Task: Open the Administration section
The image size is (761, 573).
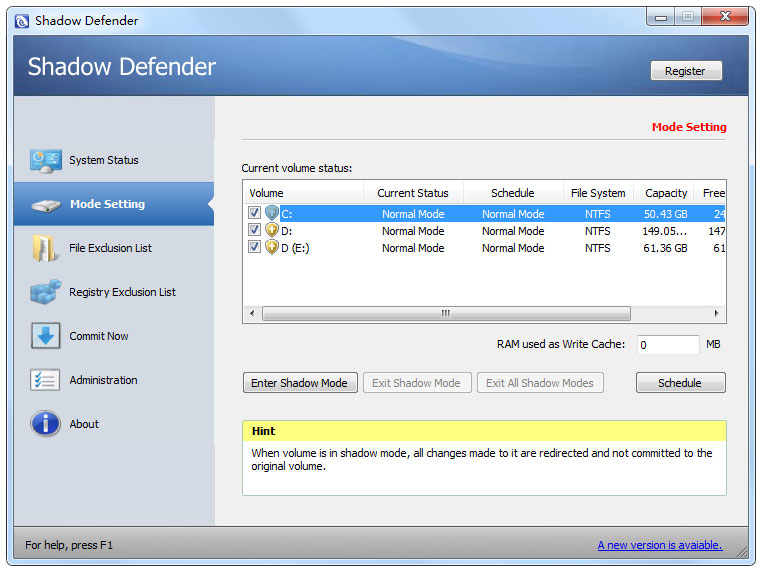Action: point(103,380)
